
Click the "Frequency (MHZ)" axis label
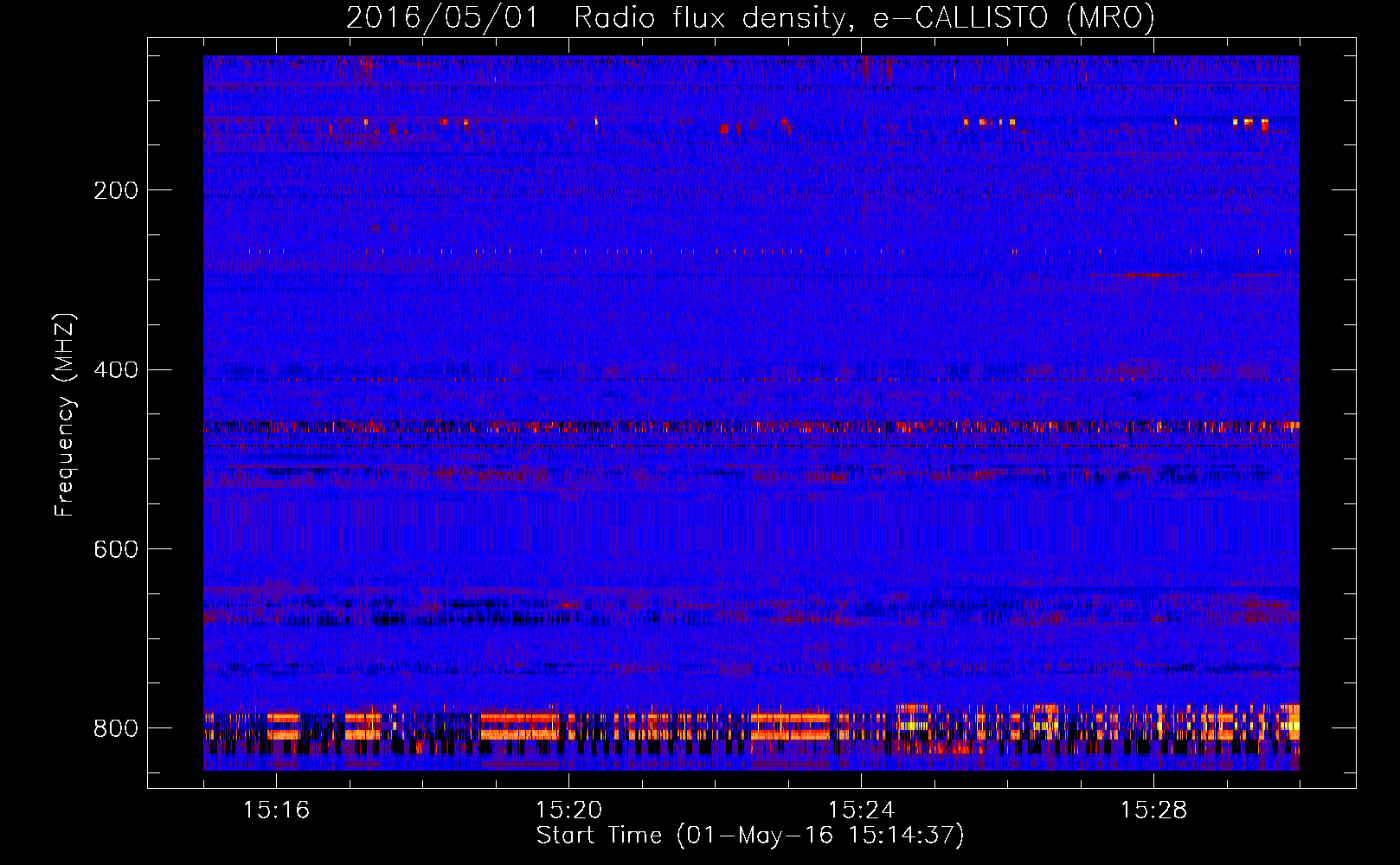click(65, 415)
